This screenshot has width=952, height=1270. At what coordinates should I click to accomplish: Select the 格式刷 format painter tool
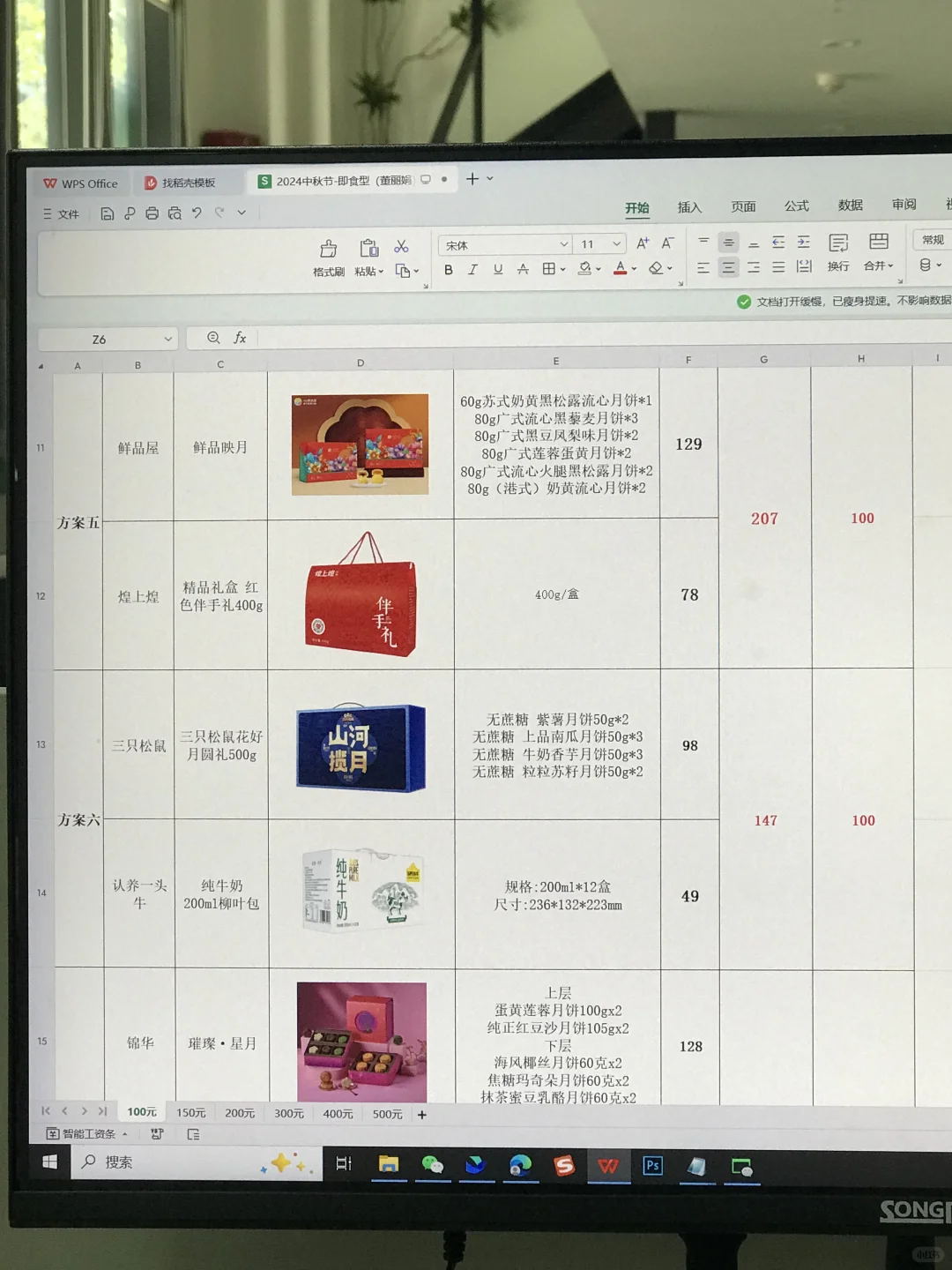point(328,256)
